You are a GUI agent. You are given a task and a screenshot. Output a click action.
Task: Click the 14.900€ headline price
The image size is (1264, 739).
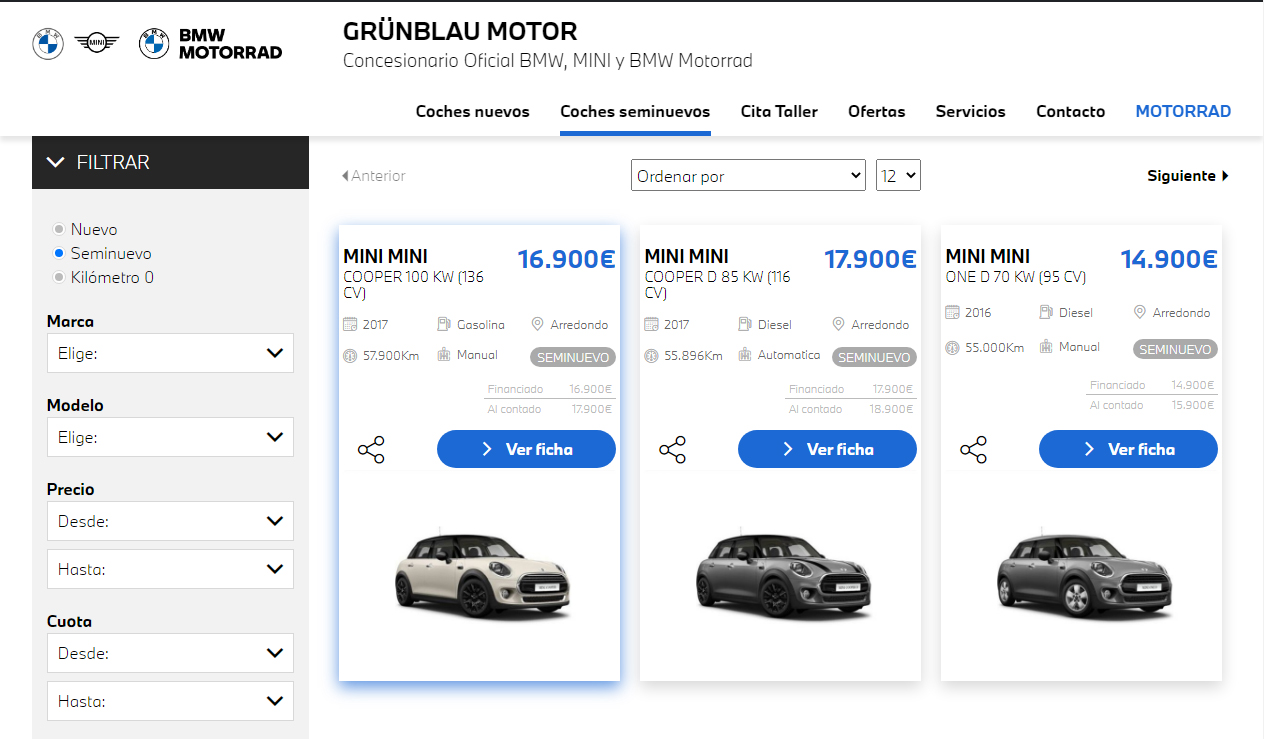coord(1169,259)
